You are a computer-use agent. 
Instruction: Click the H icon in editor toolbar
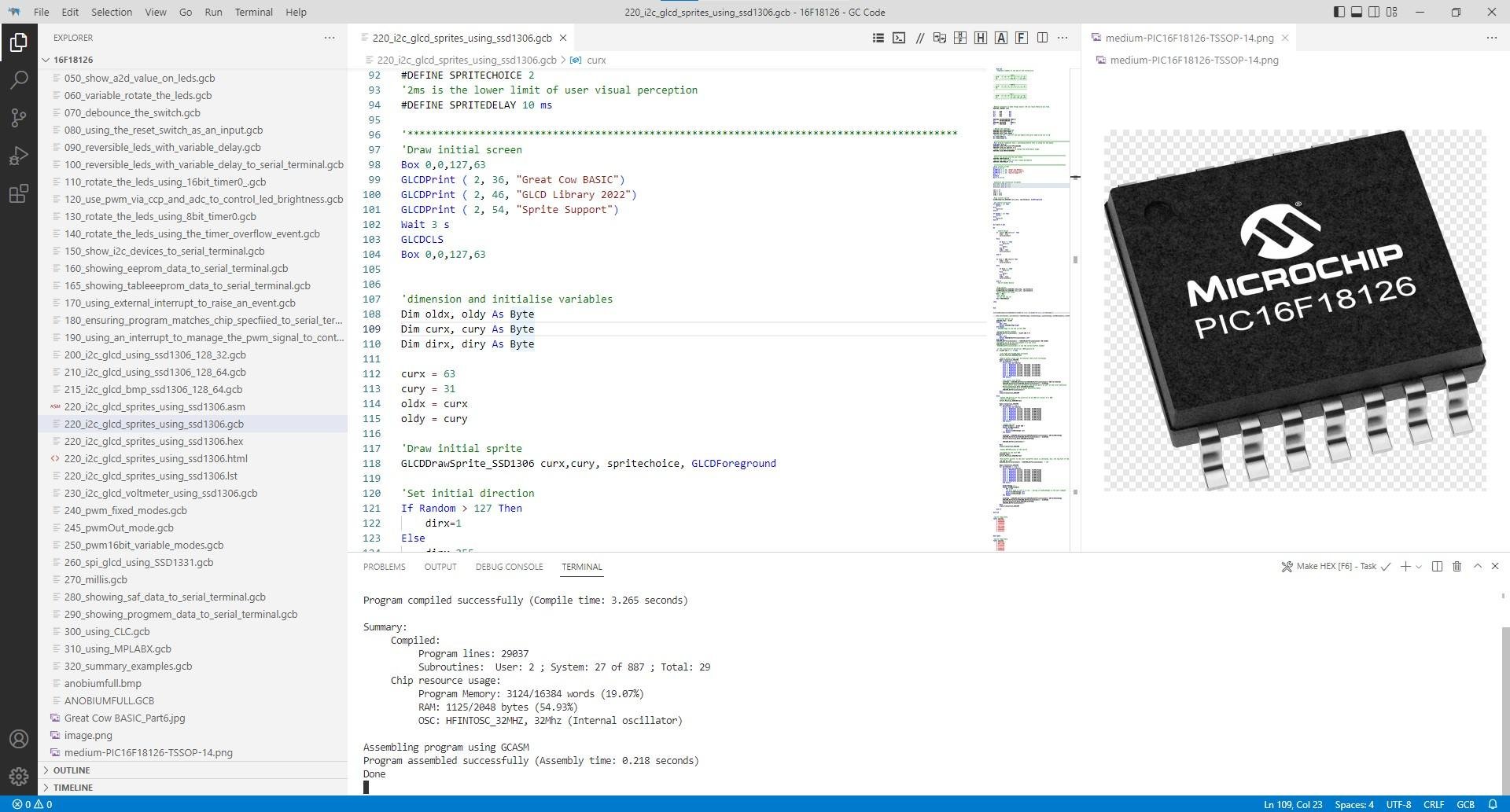(x=981, y=38)
